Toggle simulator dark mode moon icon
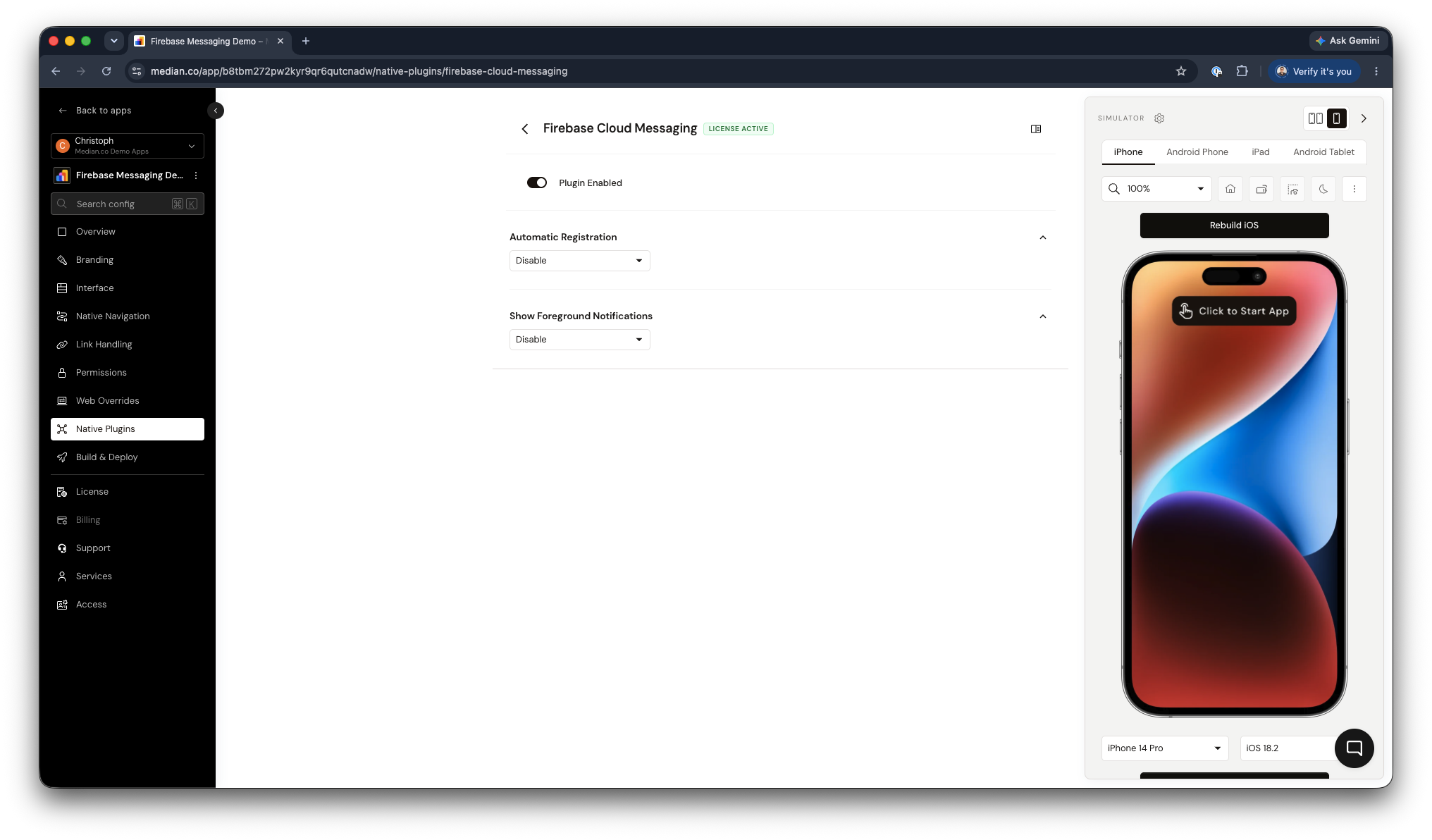The height and width of the screenshot is (840, 1432). click(x=1323, y=189)
